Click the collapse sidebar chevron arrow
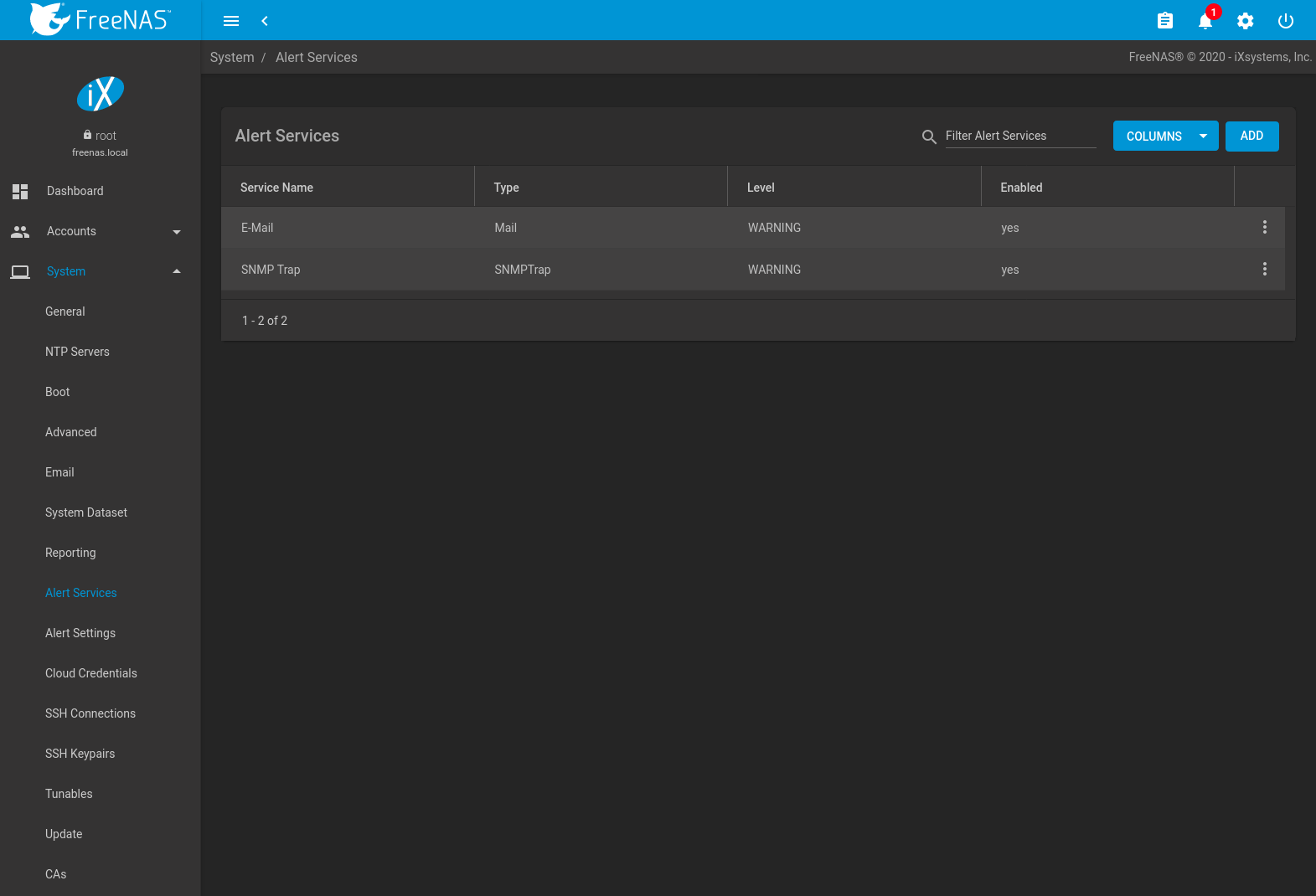The height and width of the screenshot is (896, 1316). (265, 21)
